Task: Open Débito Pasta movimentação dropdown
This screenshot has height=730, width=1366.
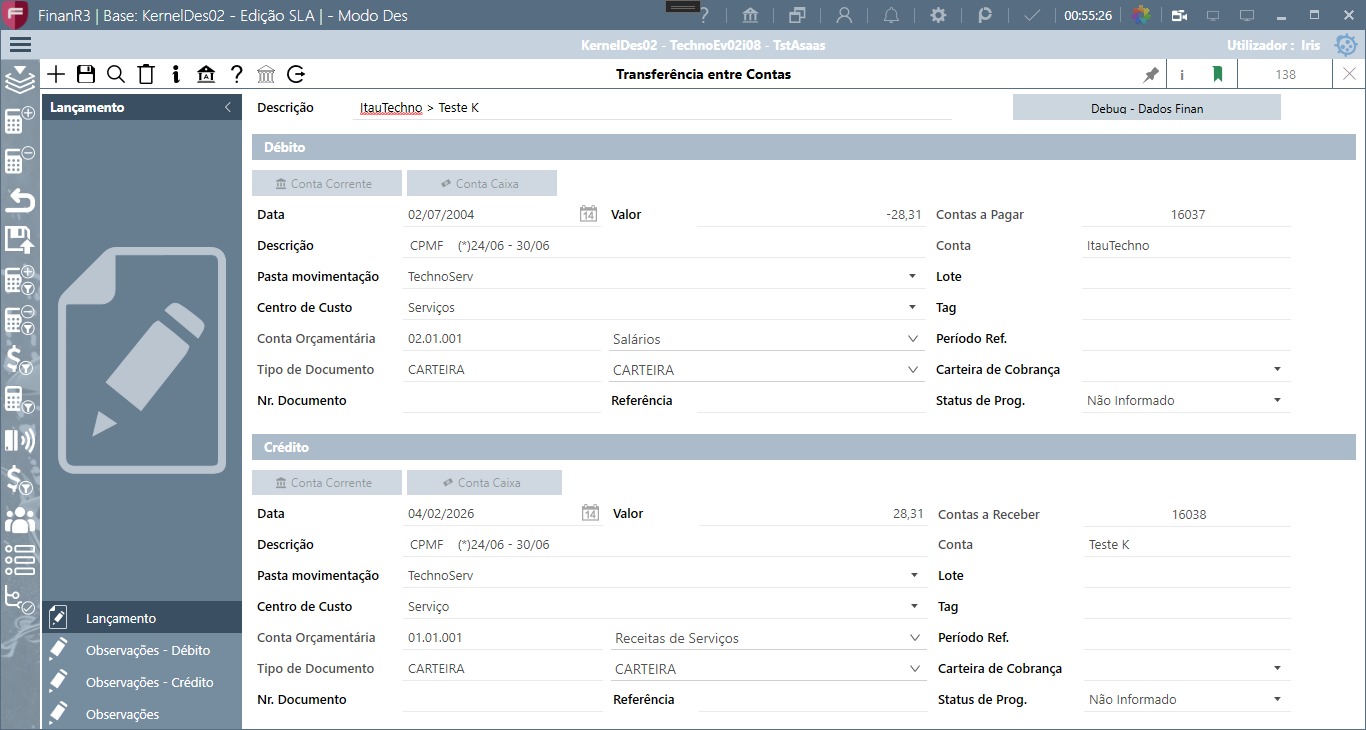Action: [912, 276]
